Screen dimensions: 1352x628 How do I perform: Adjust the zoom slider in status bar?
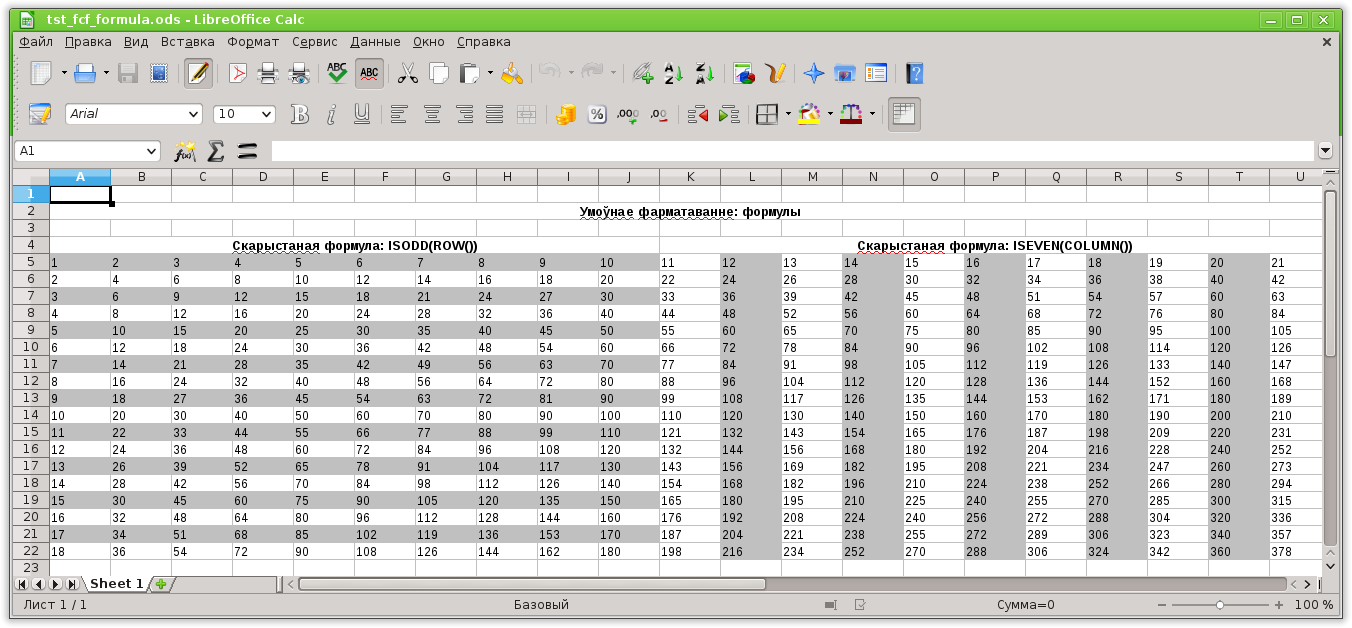point(1220,605)
